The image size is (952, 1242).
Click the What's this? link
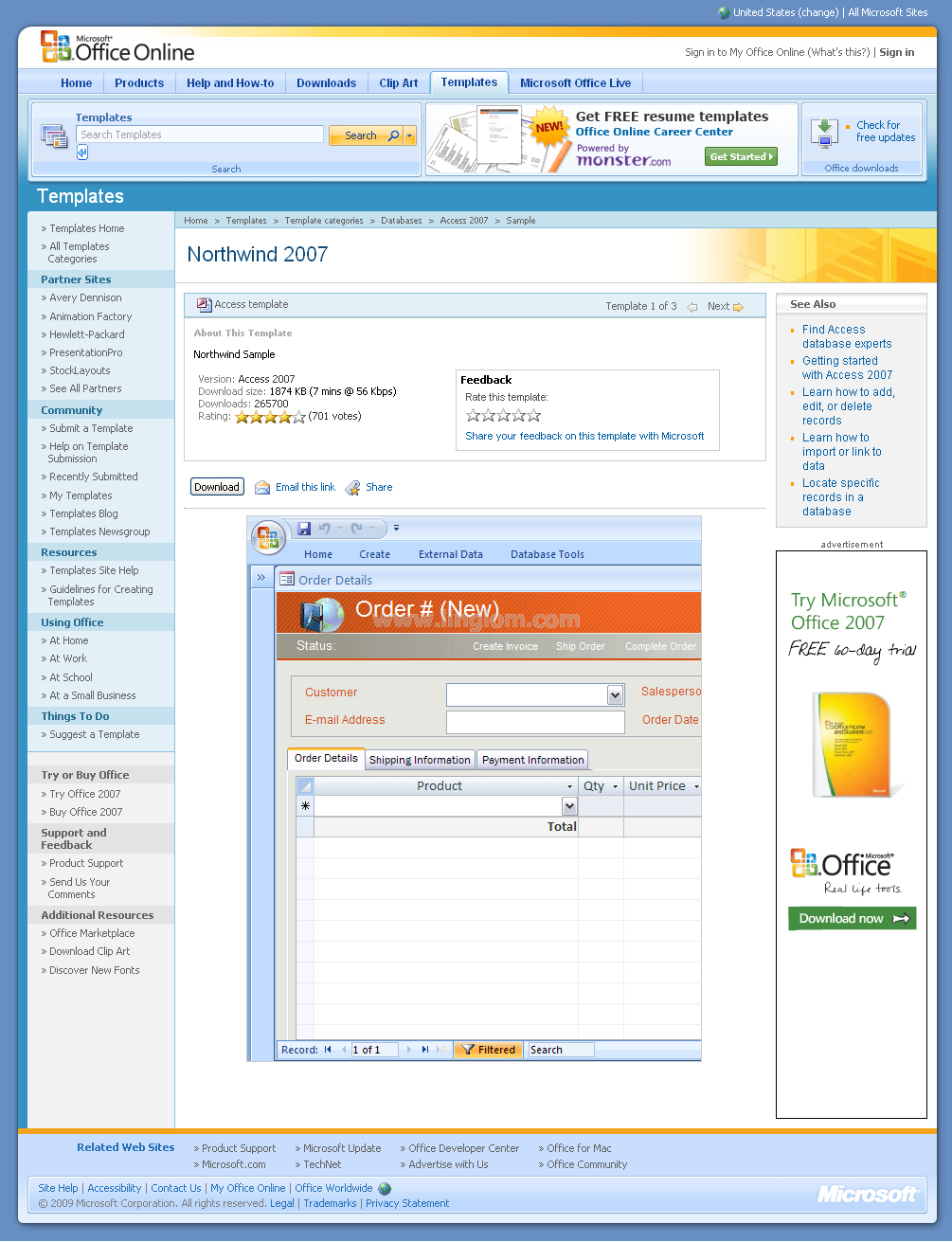point(839,52)
